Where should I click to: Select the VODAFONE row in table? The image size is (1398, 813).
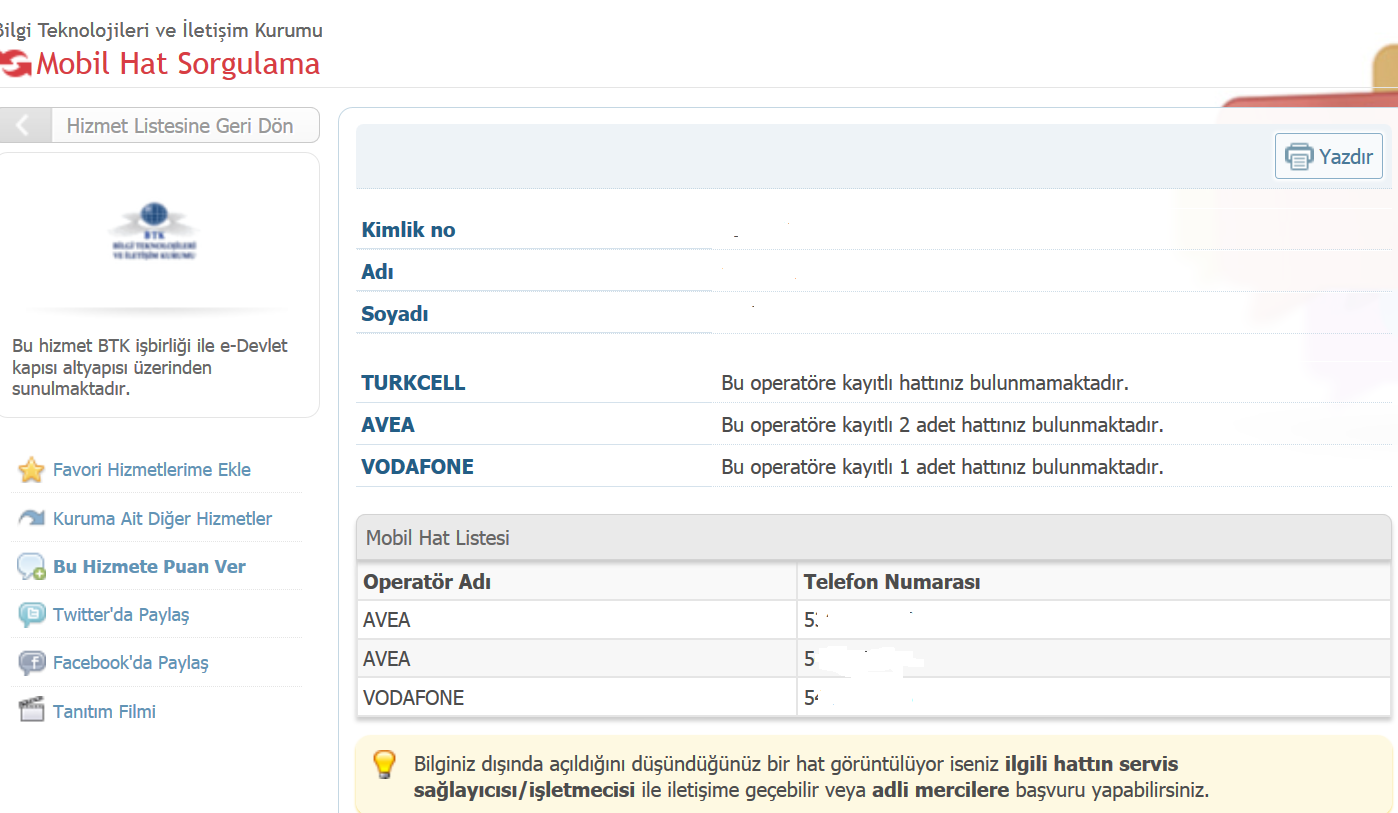click(873, 698)
